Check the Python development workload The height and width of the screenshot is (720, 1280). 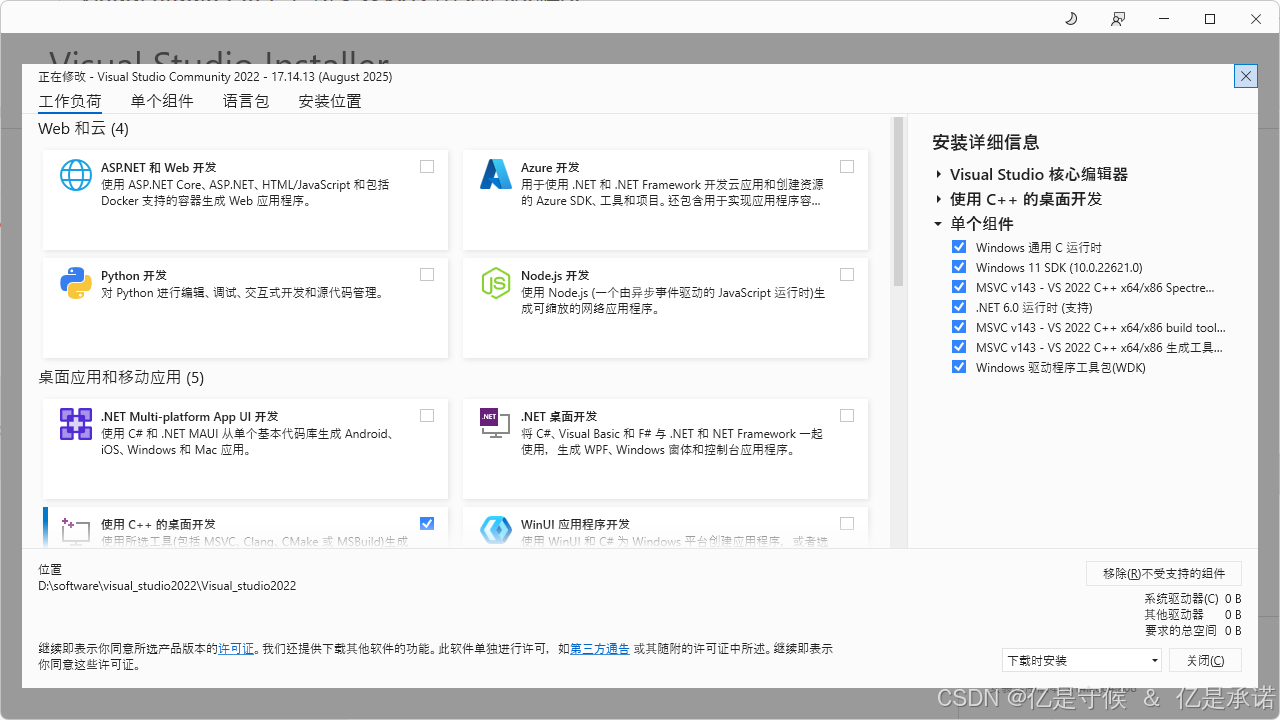(427, 274)
